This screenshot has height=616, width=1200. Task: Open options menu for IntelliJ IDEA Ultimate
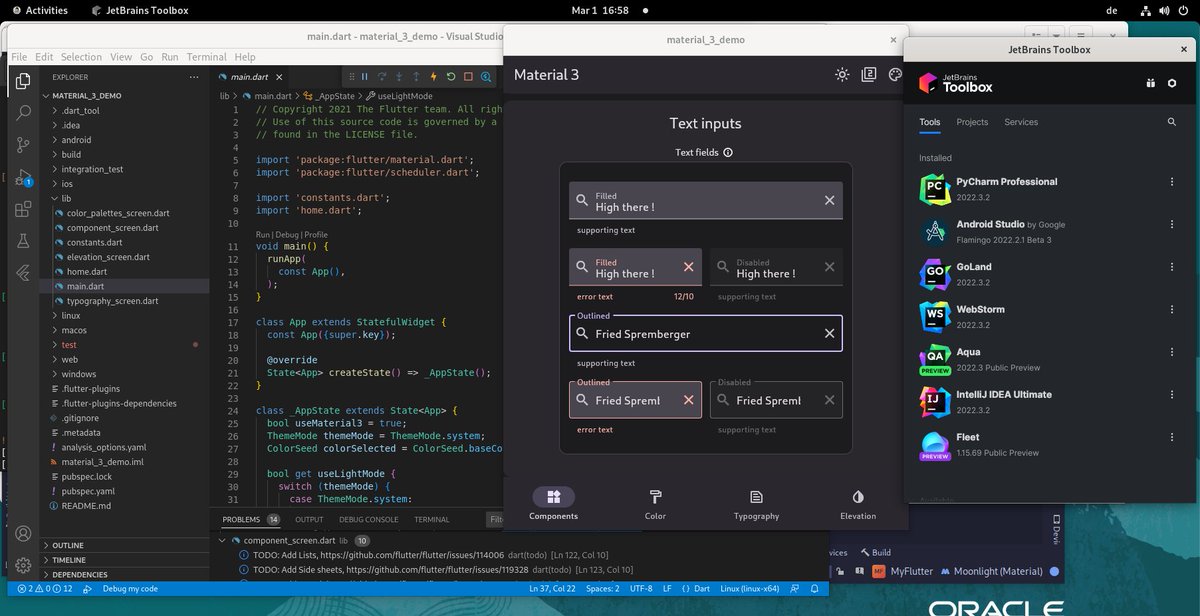1172,395
